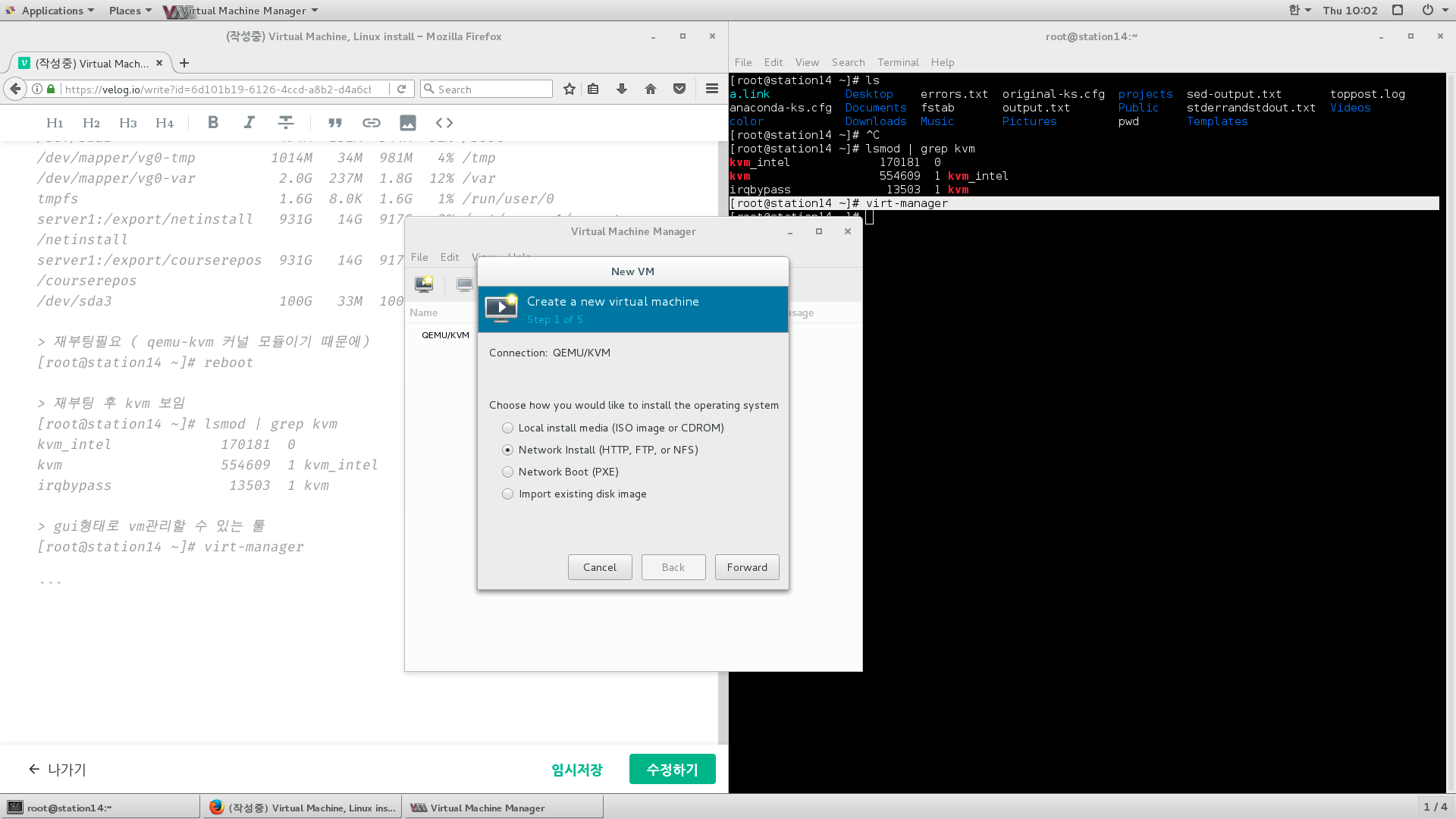The width and height of the screenshot is (1456, 819).
Task: Insert an image via image icon
Action: tap(408, 123)
